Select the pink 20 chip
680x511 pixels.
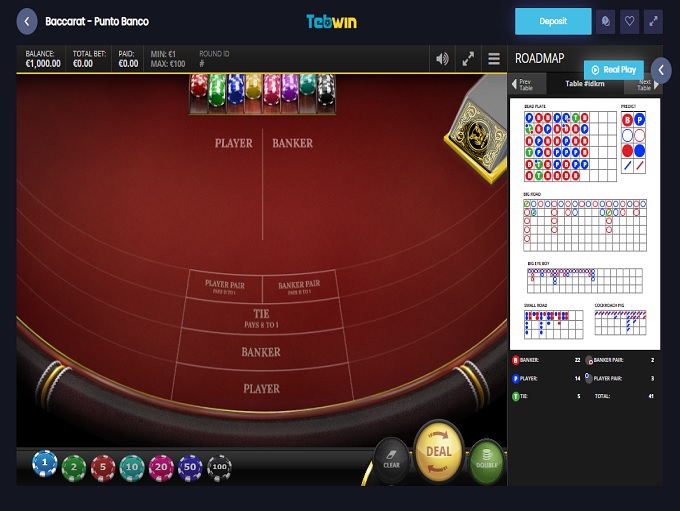161,468
